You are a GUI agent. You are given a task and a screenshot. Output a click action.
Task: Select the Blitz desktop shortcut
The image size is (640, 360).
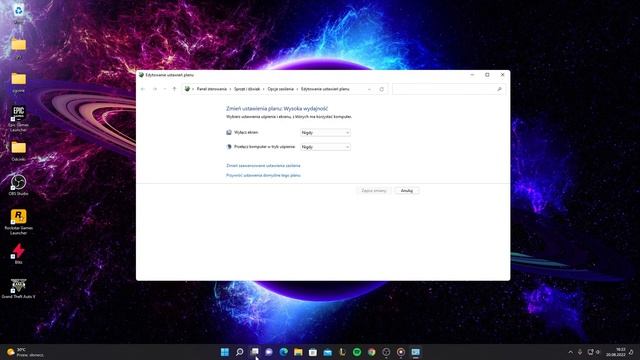point(18,253)
